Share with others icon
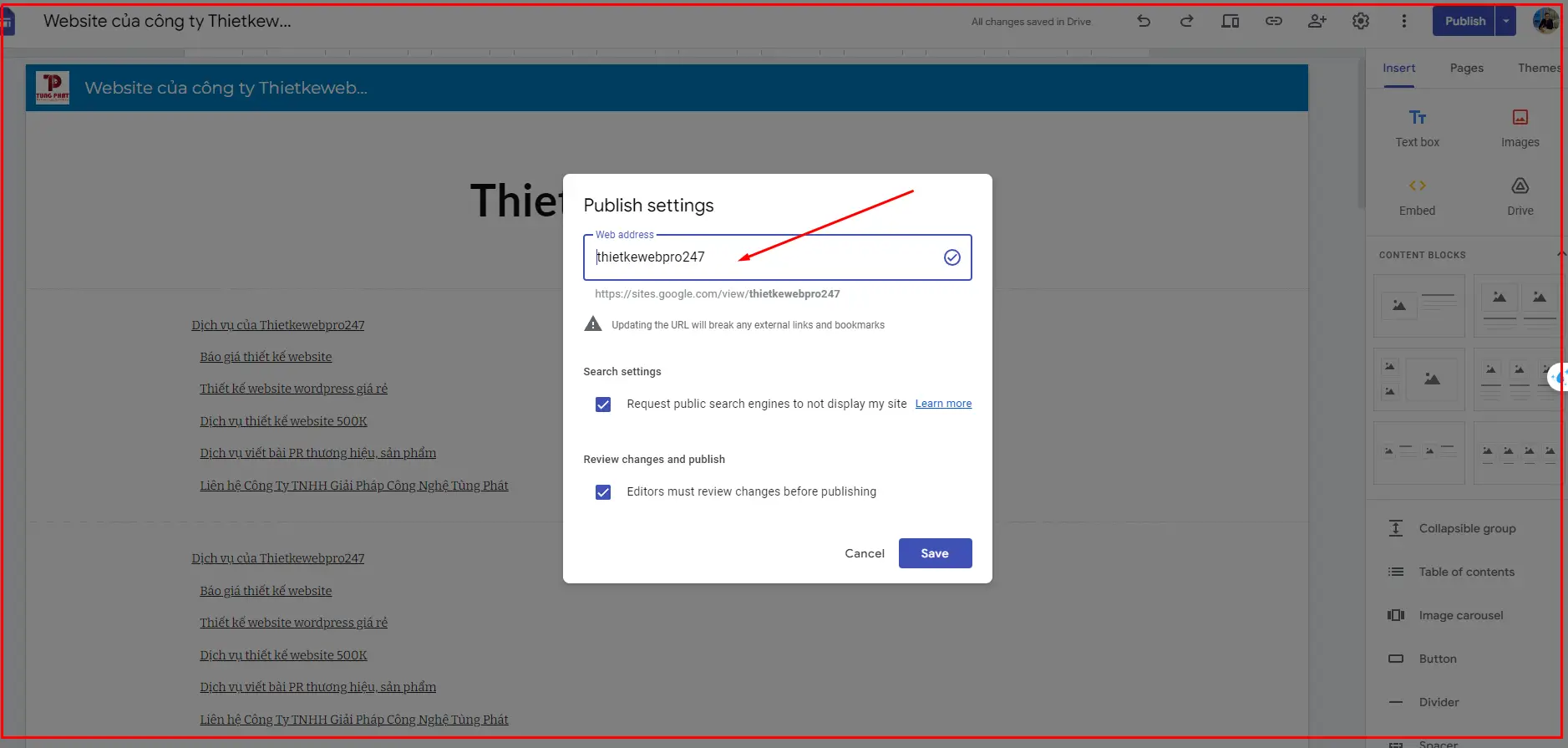 point(1317,21)
